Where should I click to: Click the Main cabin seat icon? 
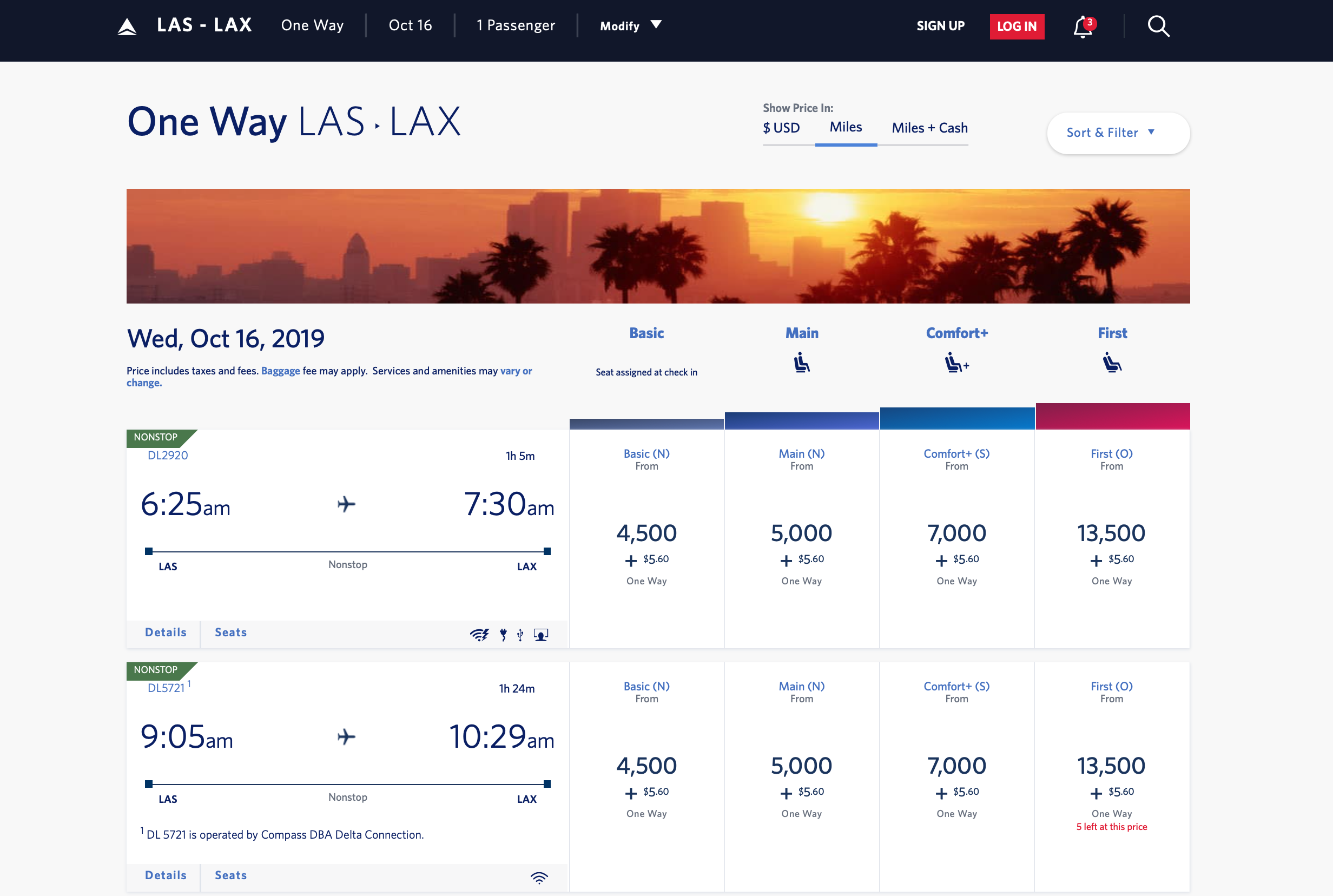(x=802, y=363)
